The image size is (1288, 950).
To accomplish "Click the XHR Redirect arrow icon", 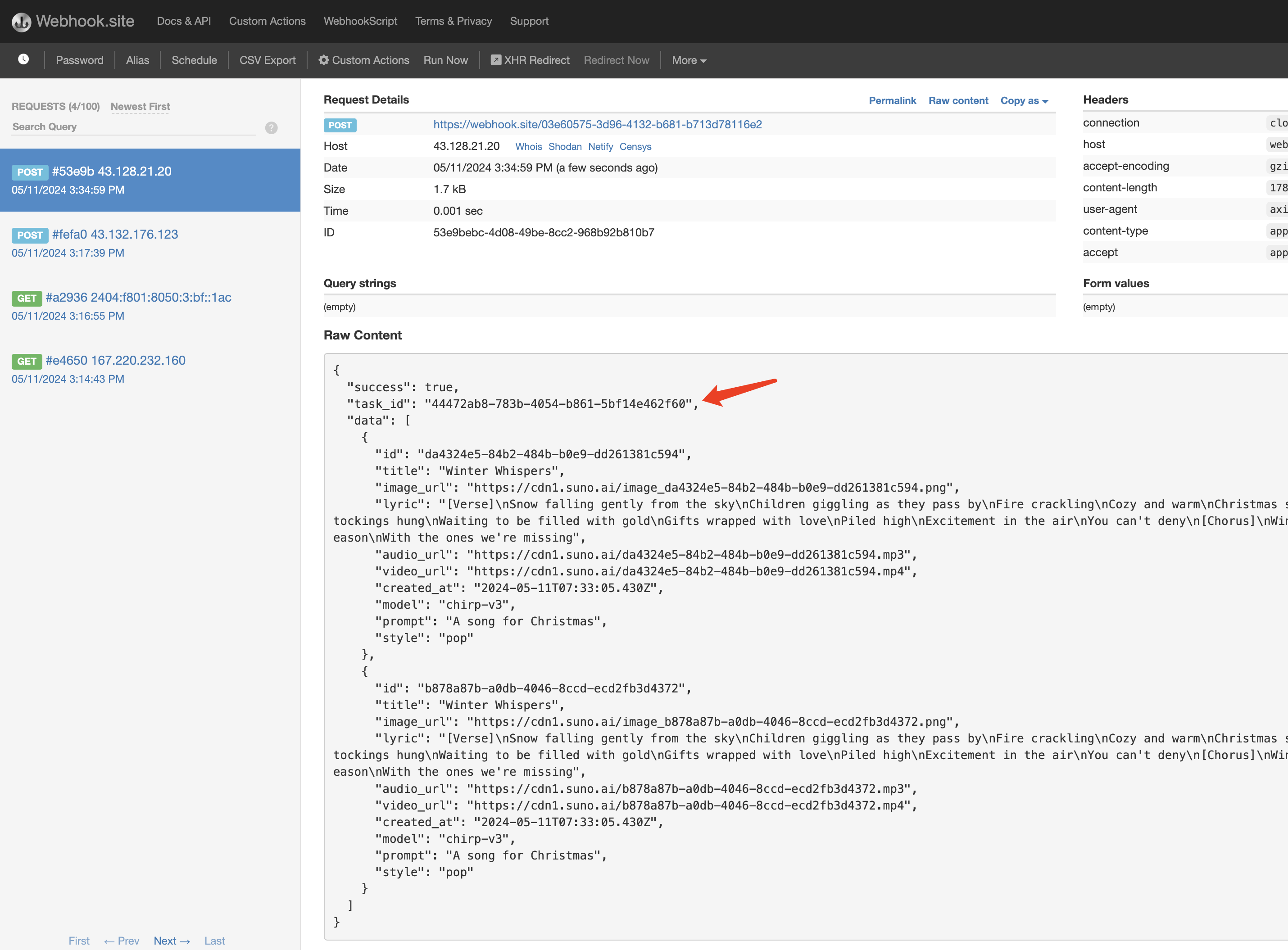I will point(495,60).
